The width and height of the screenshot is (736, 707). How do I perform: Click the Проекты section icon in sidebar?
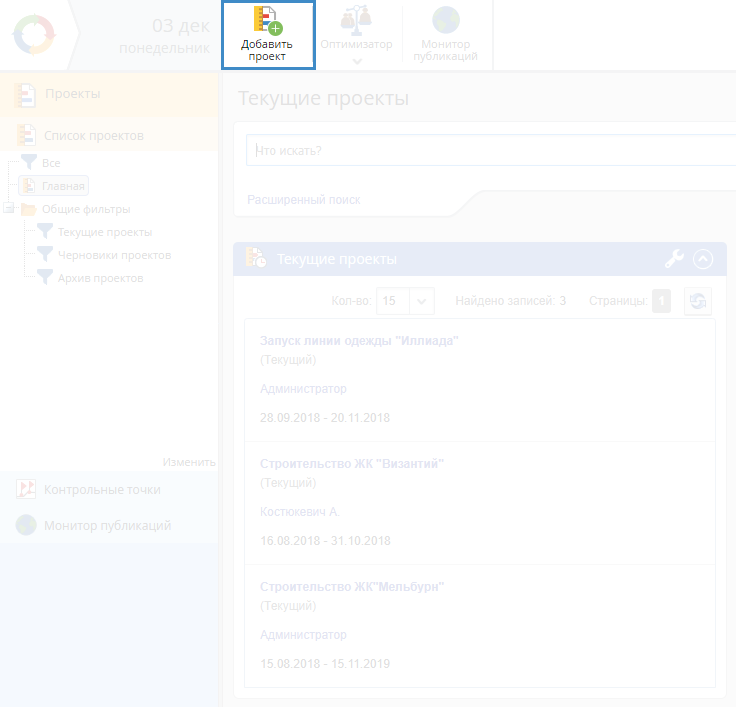(26, 94)
